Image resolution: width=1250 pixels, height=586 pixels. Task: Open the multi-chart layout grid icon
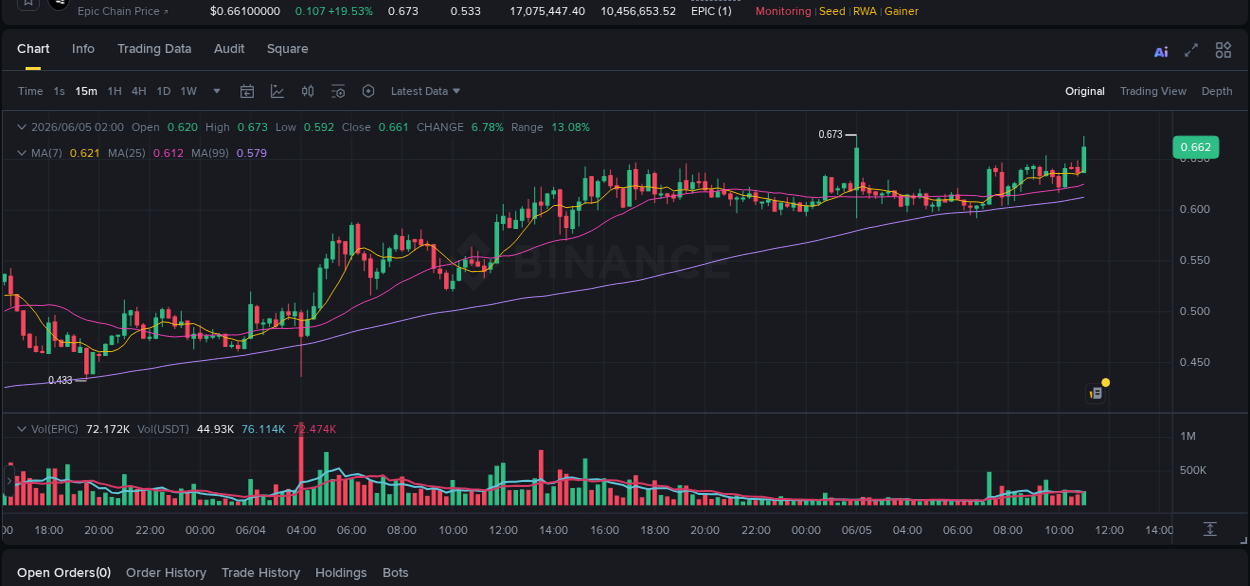coord(1223,50)
